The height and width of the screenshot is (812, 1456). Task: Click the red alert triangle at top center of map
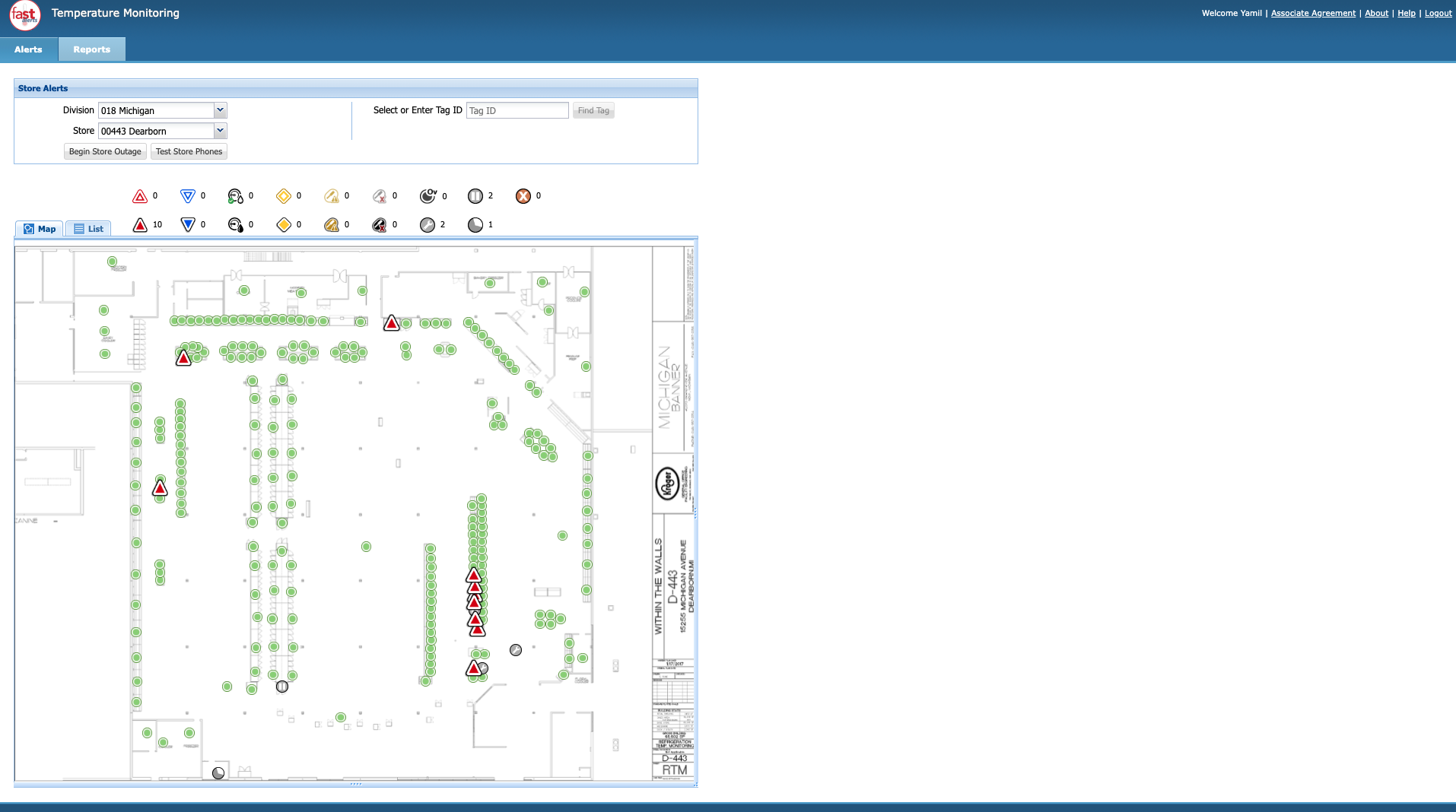coord(392,324)
